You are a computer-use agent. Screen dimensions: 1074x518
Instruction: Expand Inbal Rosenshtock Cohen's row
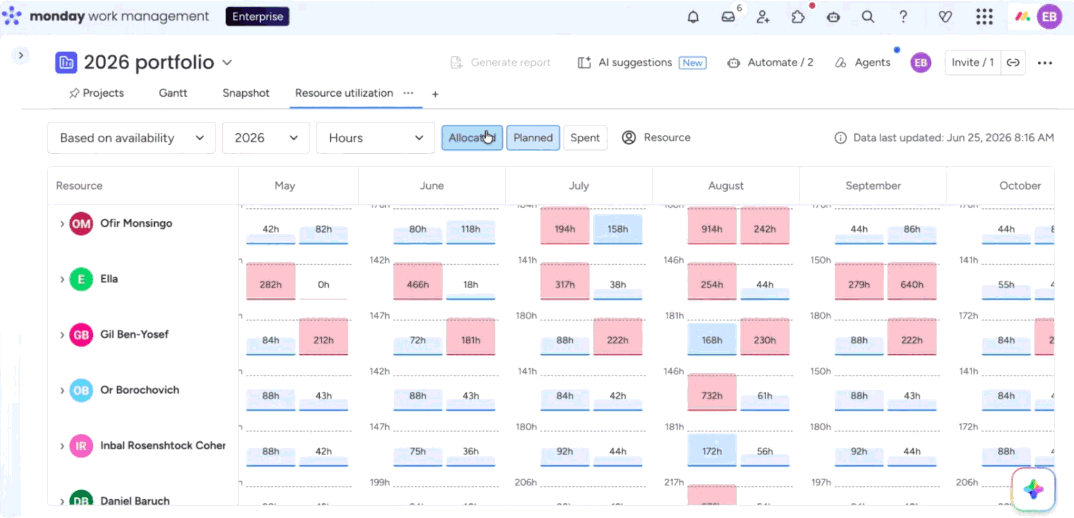coord(62,446)
